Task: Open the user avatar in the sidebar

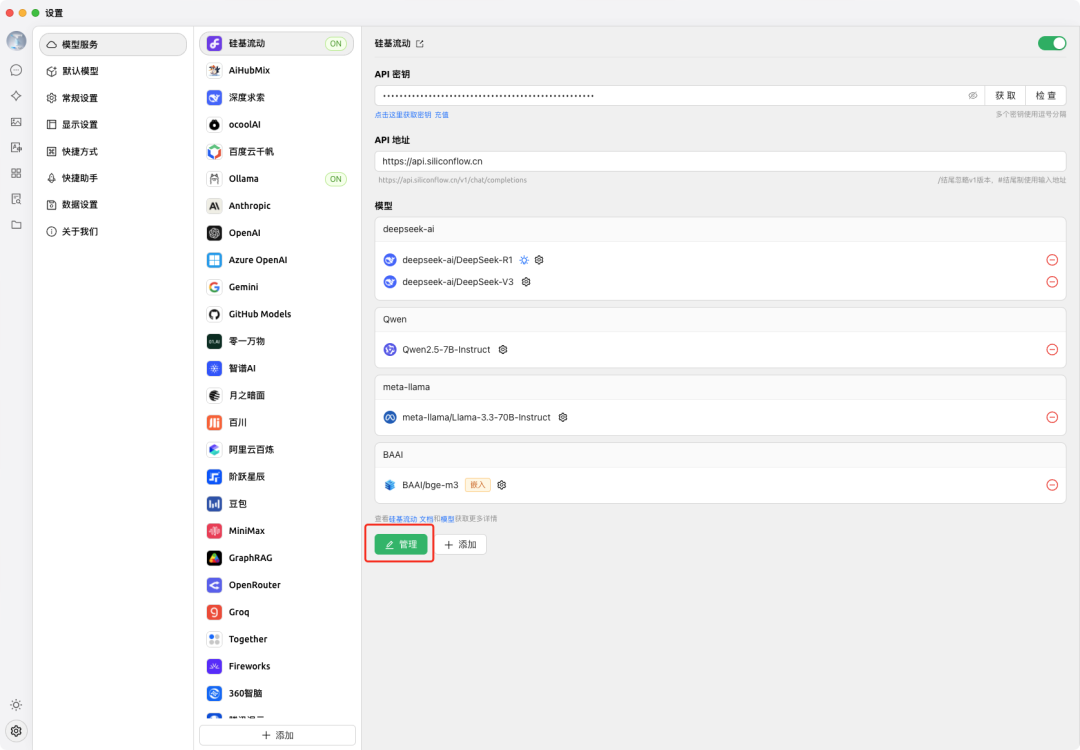Action: point(16,41)
